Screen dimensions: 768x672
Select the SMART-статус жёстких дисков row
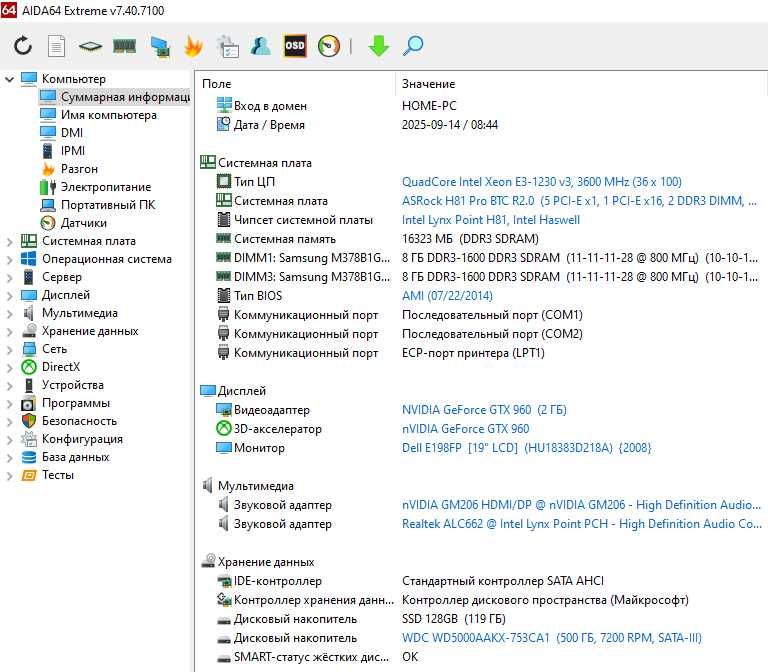[480, 657]
